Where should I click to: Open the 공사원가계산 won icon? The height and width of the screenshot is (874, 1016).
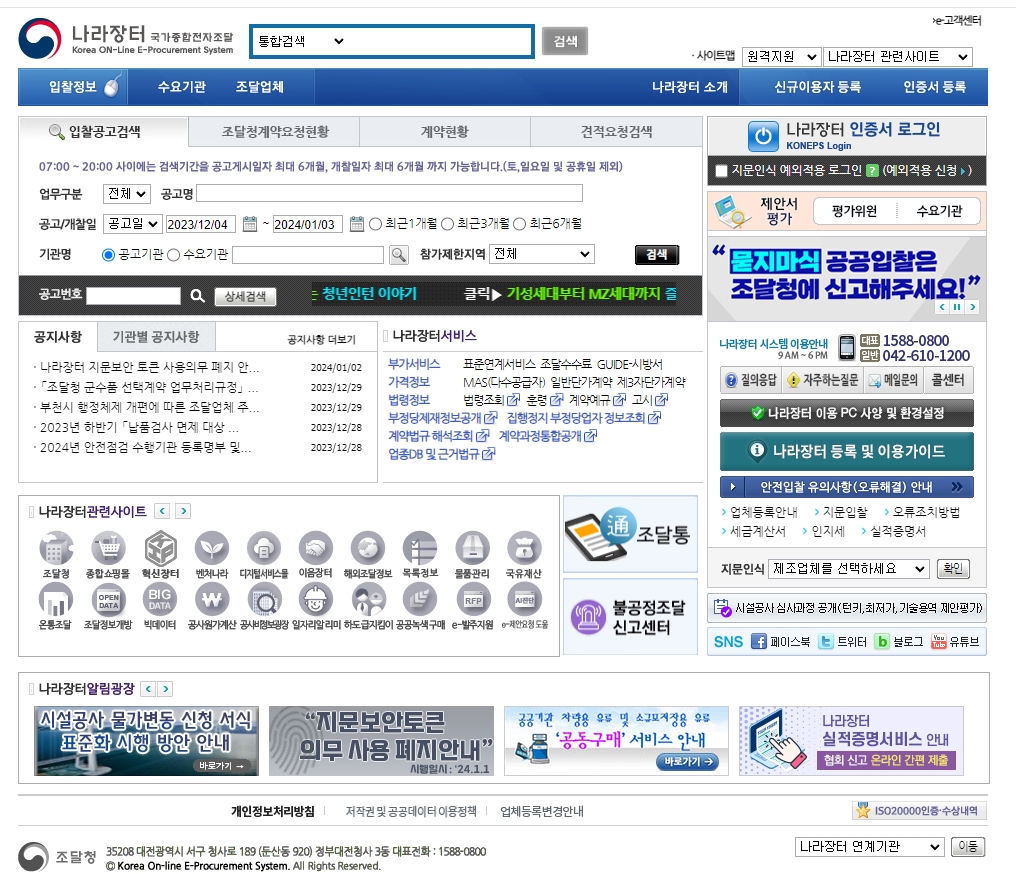click(212, 600)
